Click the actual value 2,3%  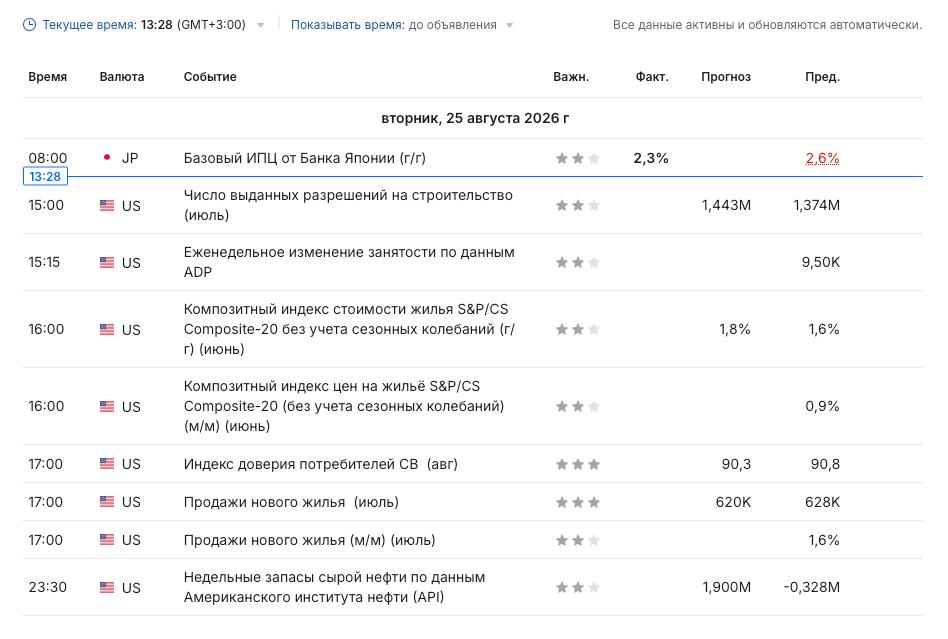point(651,158)
